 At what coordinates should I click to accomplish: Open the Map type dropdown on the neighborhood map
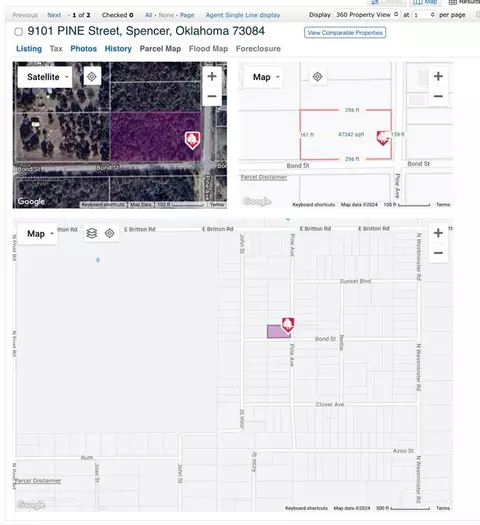(x=37, y=234)
